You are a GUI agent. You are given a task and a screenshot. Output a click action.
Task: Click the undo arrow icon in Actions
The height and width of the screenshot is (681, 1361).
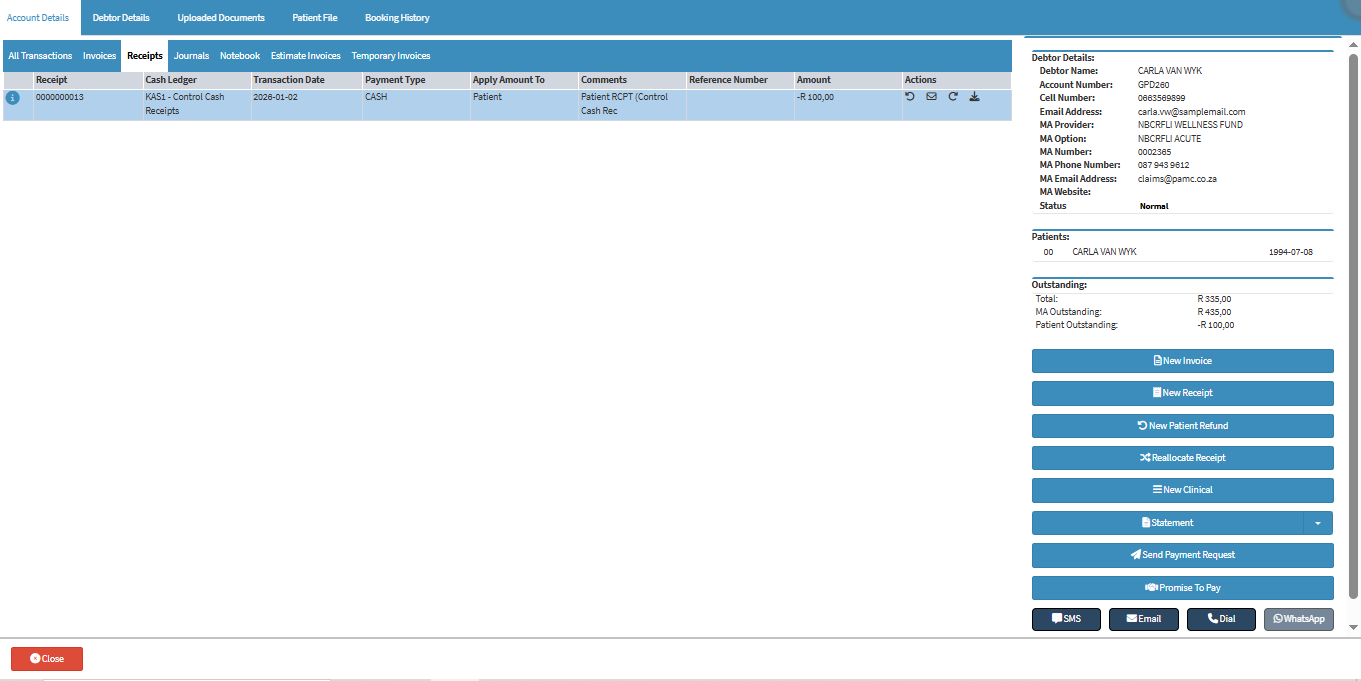(909, 97)
